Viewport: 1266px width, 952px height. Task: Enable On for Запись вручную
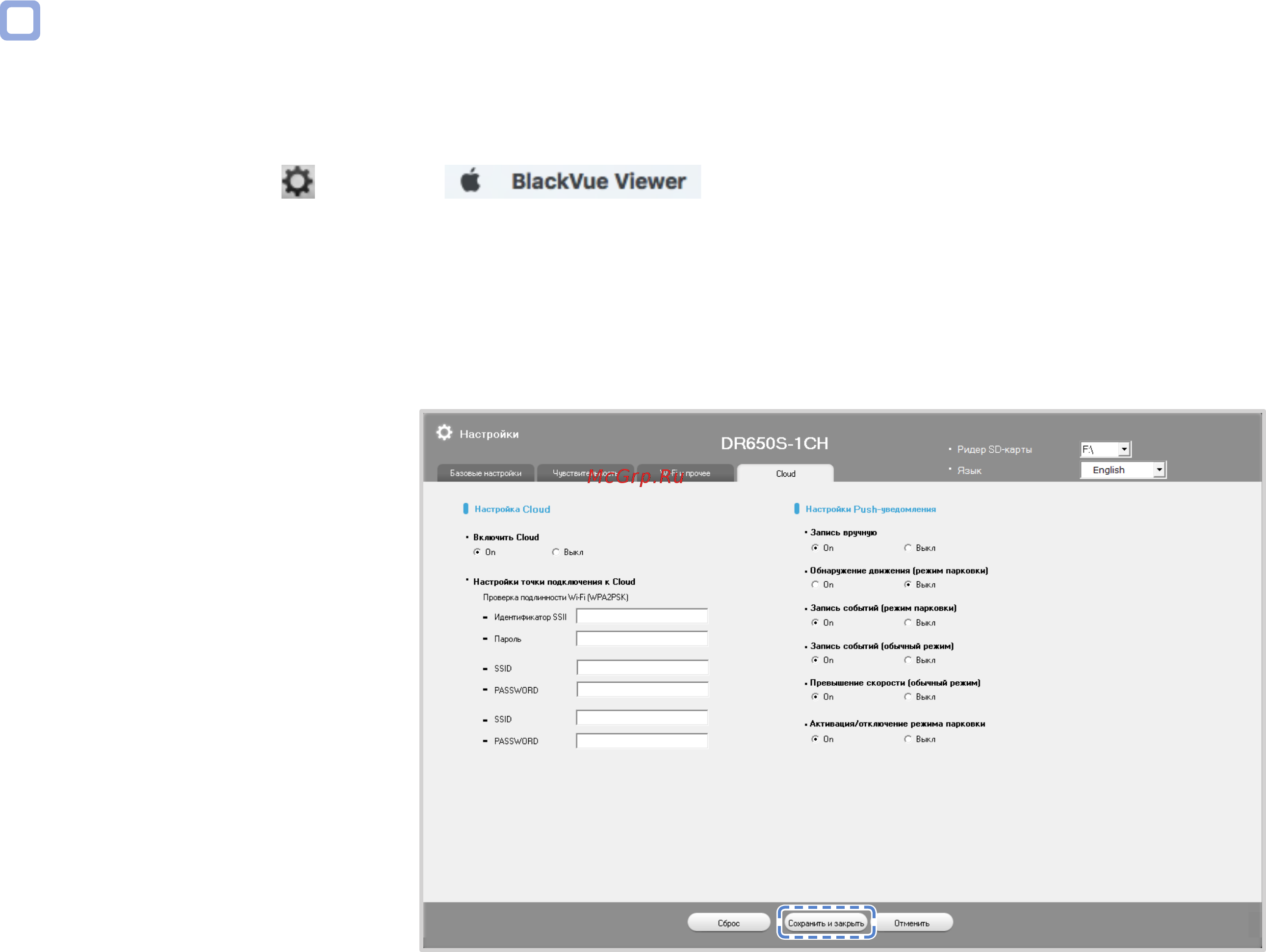coord(815,548)
